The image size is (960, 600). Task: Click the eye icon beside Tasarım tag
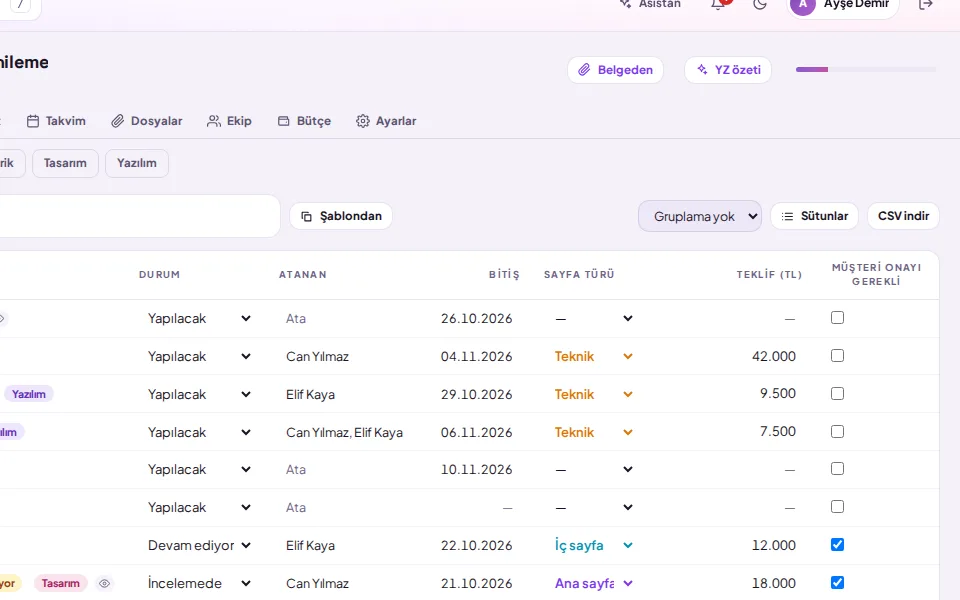105,583
